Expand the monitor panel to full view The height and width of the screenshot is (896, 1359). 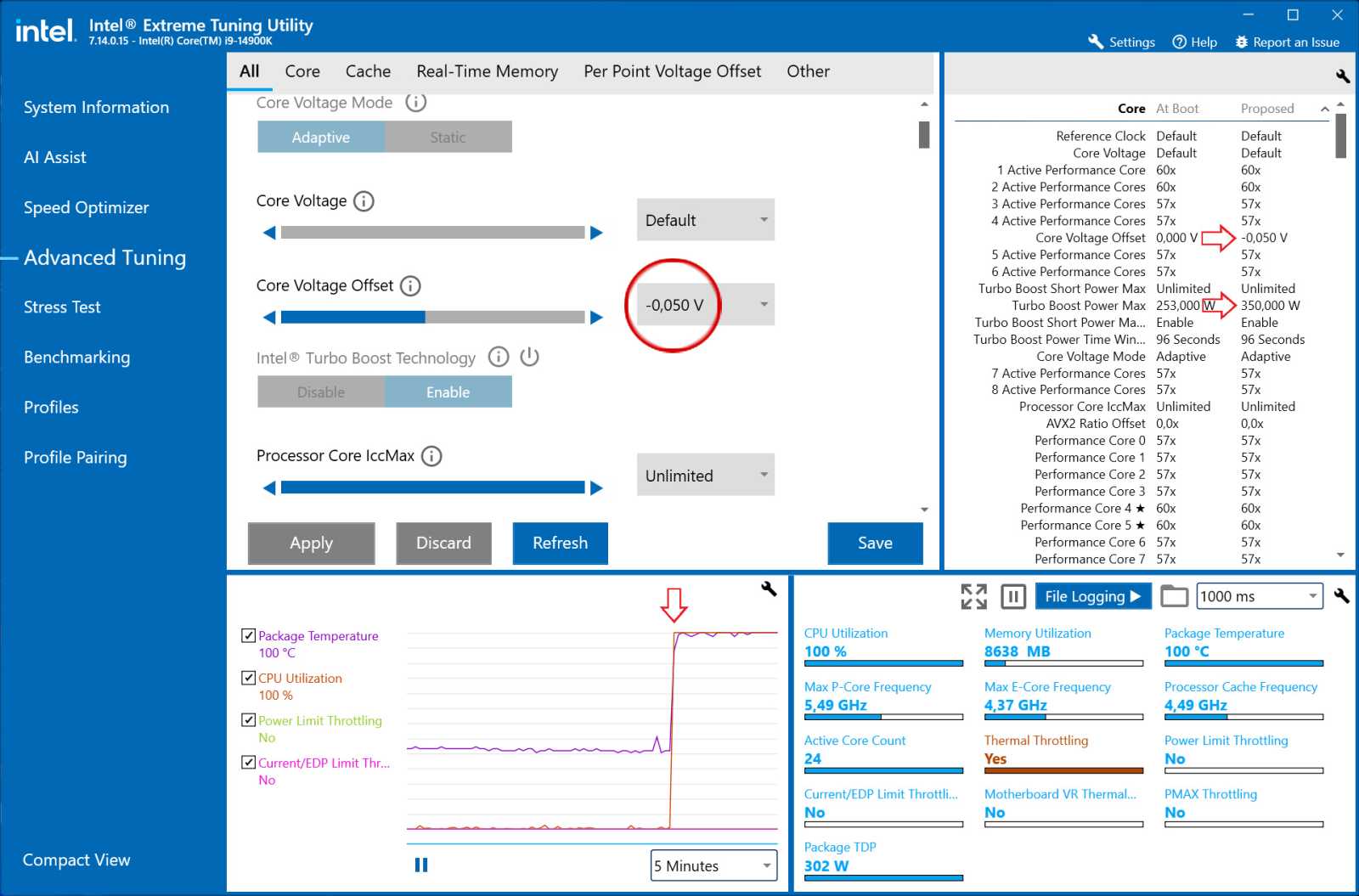click(973, 596)
